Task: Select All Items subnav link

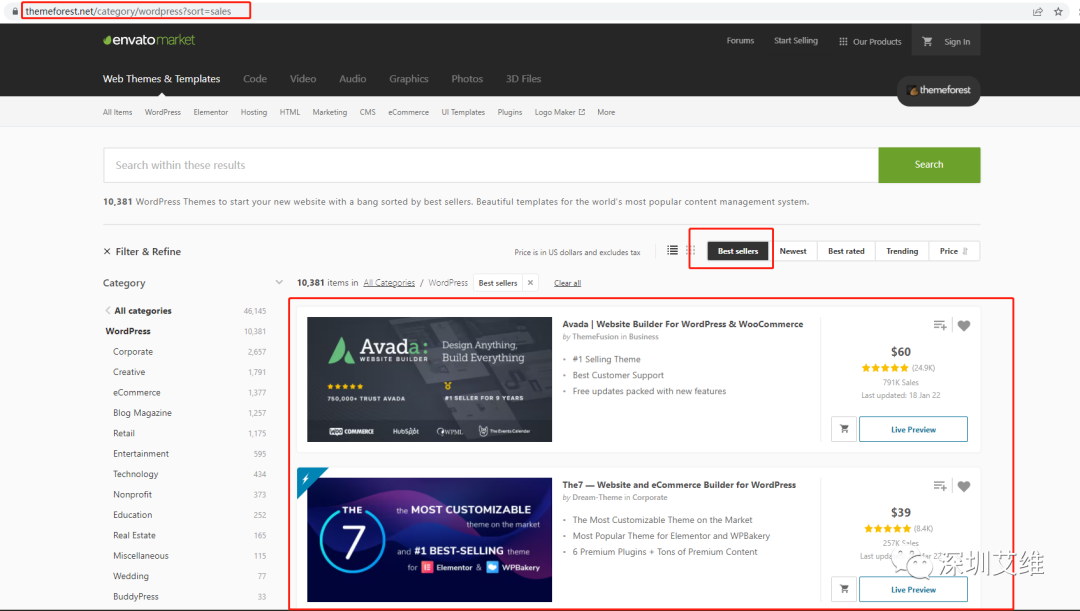Action: click(x=117, y=112)
